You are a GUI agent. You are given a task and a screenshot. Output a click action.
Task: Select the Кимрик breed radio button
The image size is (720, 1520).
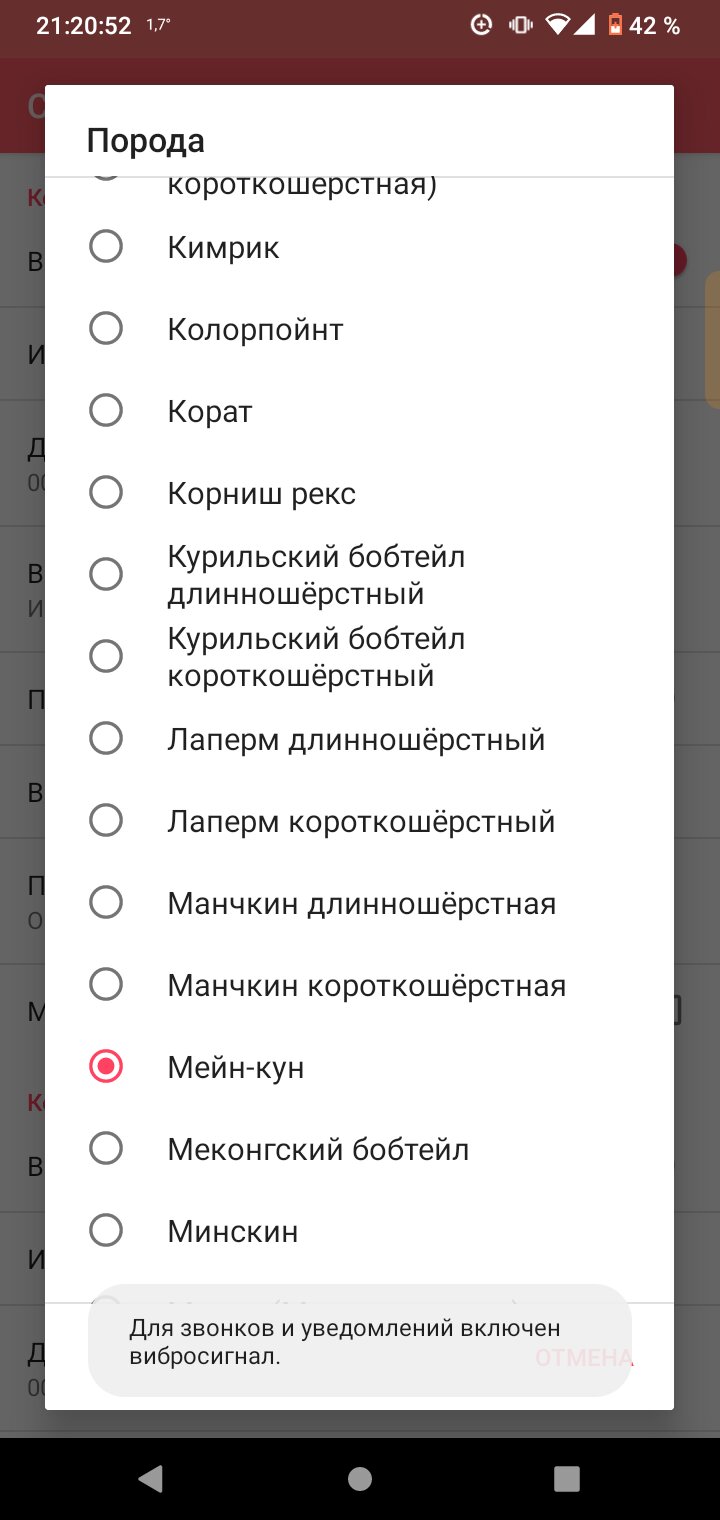coord(106,247)
